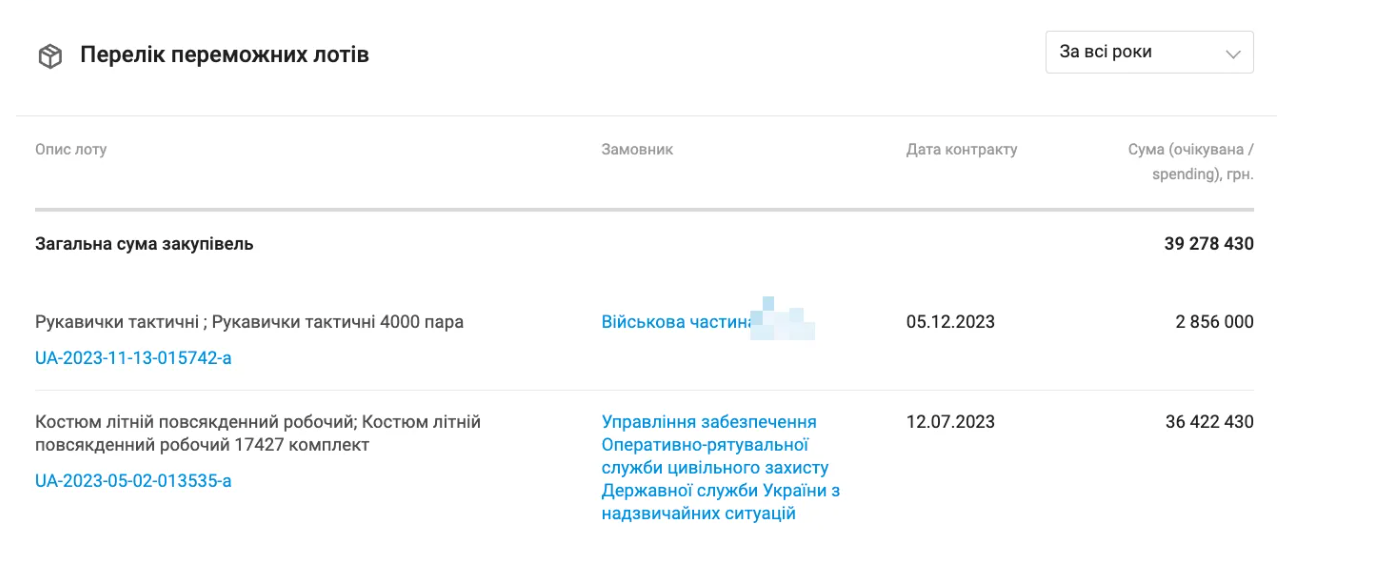Select the 'Перелік переможних лотів' heading
The height and width of the screenshot is (586, 1392).
click(225, 55)
